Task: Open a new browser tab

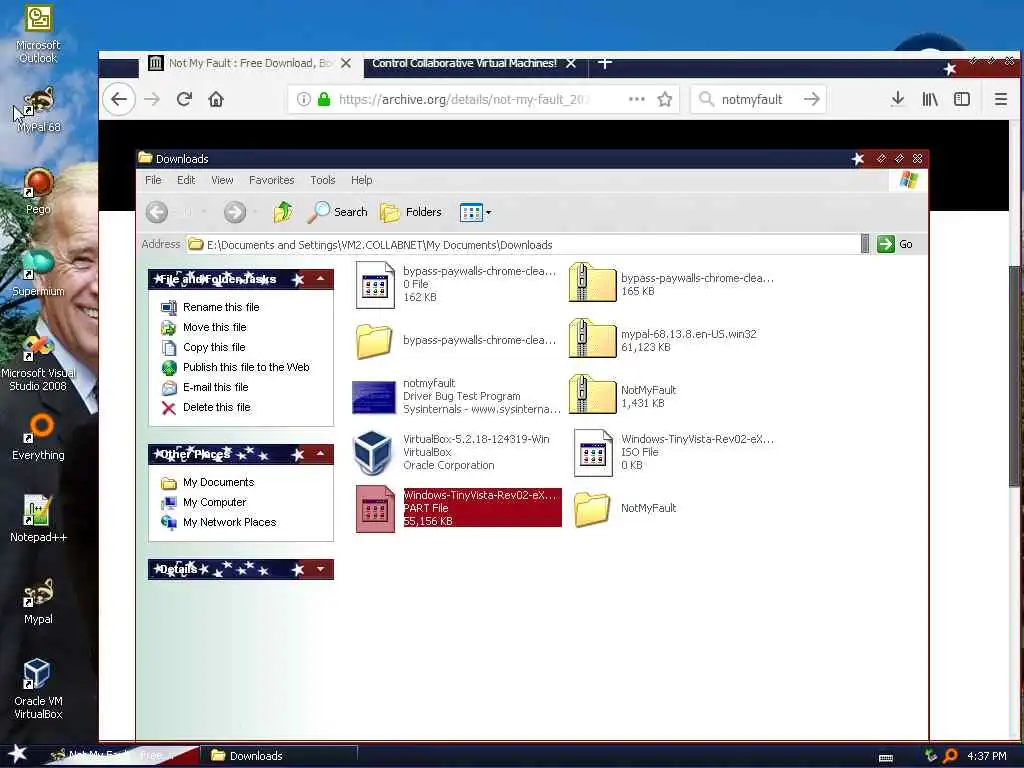Action: [x=605, y=63]
